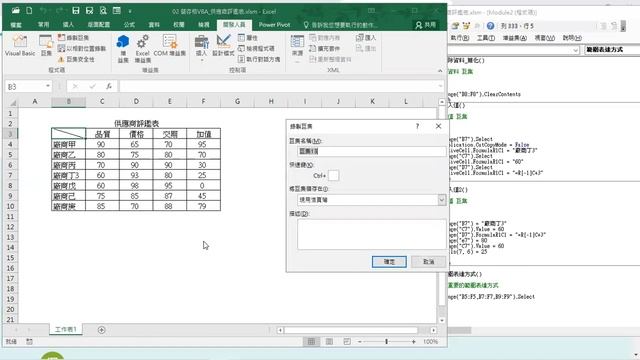Click Print Preview icon in quick access toolbar

click(103, 11)
